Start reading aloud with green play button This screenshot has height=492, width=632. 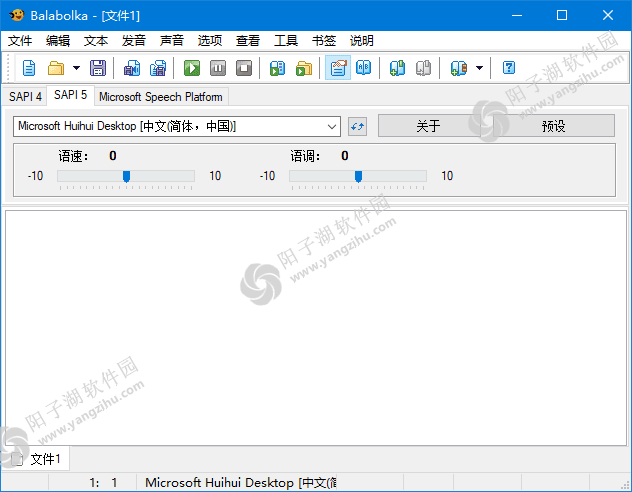tap(192, 68)
